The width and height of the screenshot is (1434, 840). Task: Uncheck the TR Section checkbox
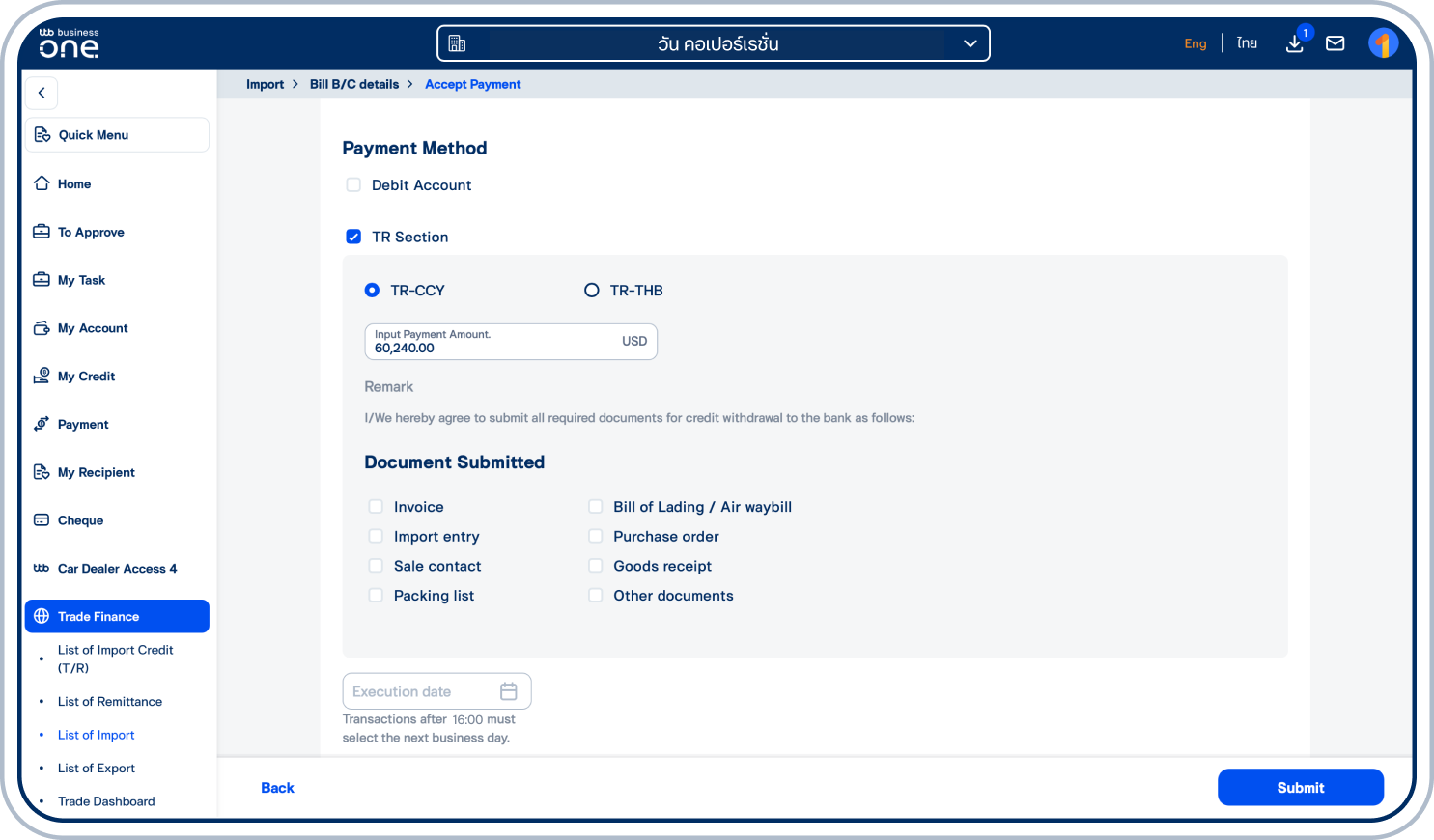(353, 236)
